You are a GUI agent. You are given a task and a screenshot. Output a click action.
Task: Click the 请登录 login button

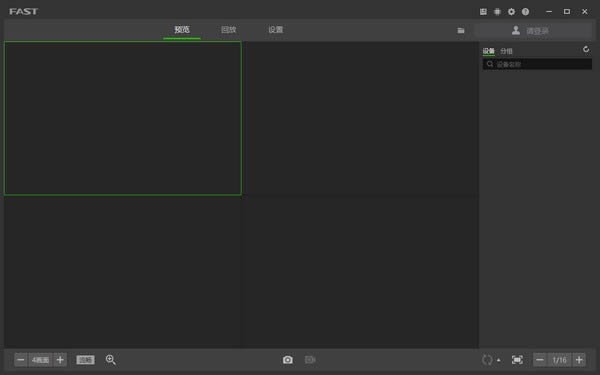coord(533,31)
